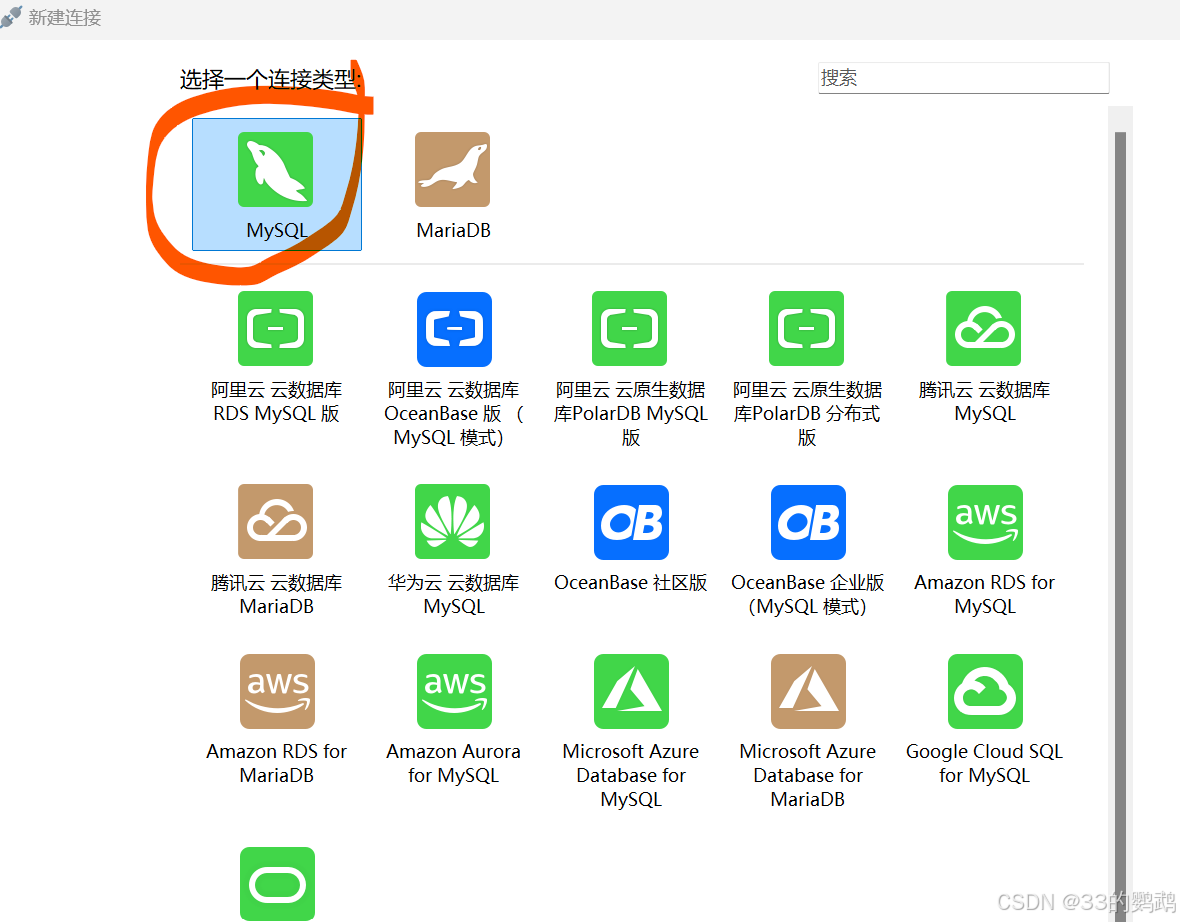Screen dimensions: 1180x922
Task: Click the 'Amazon RDS for MariaDB' label
Action: point(276,763)
